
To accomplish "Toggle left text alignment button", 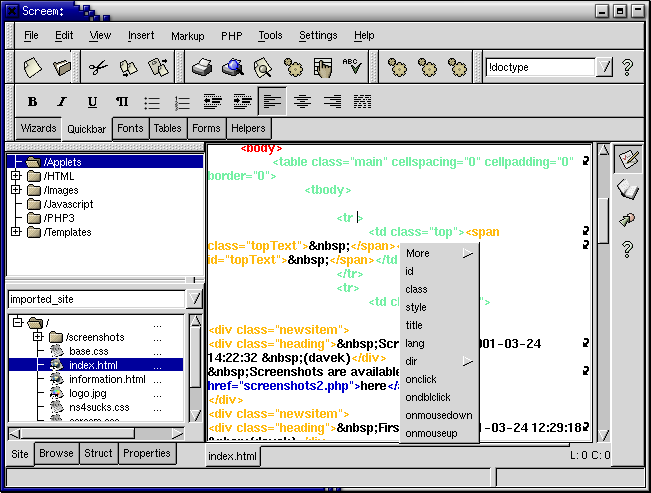I will 272,102.
